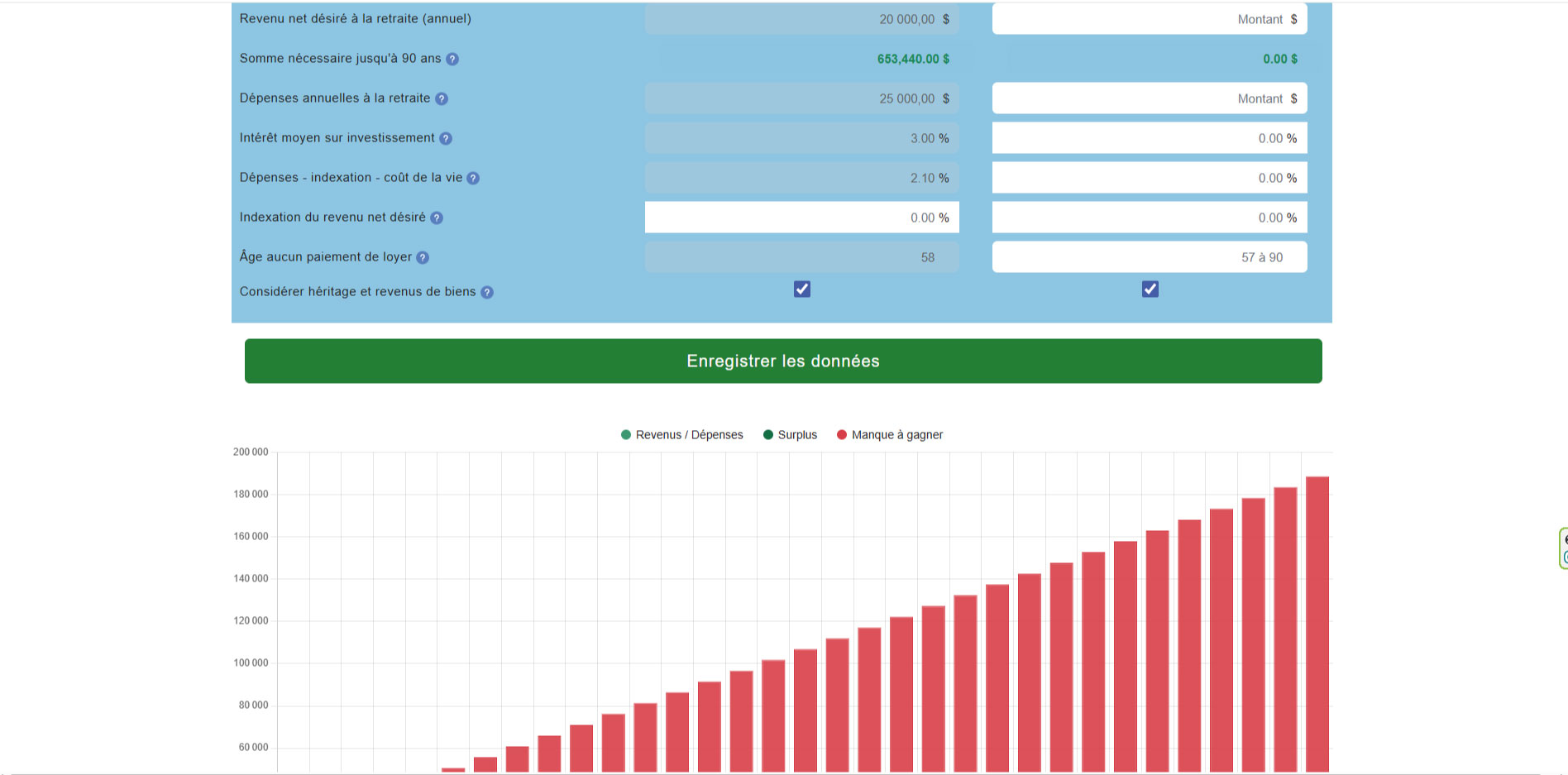
Task: Uncheck the left Considérer héritage checkbox
Action: (x=802, y=289)
